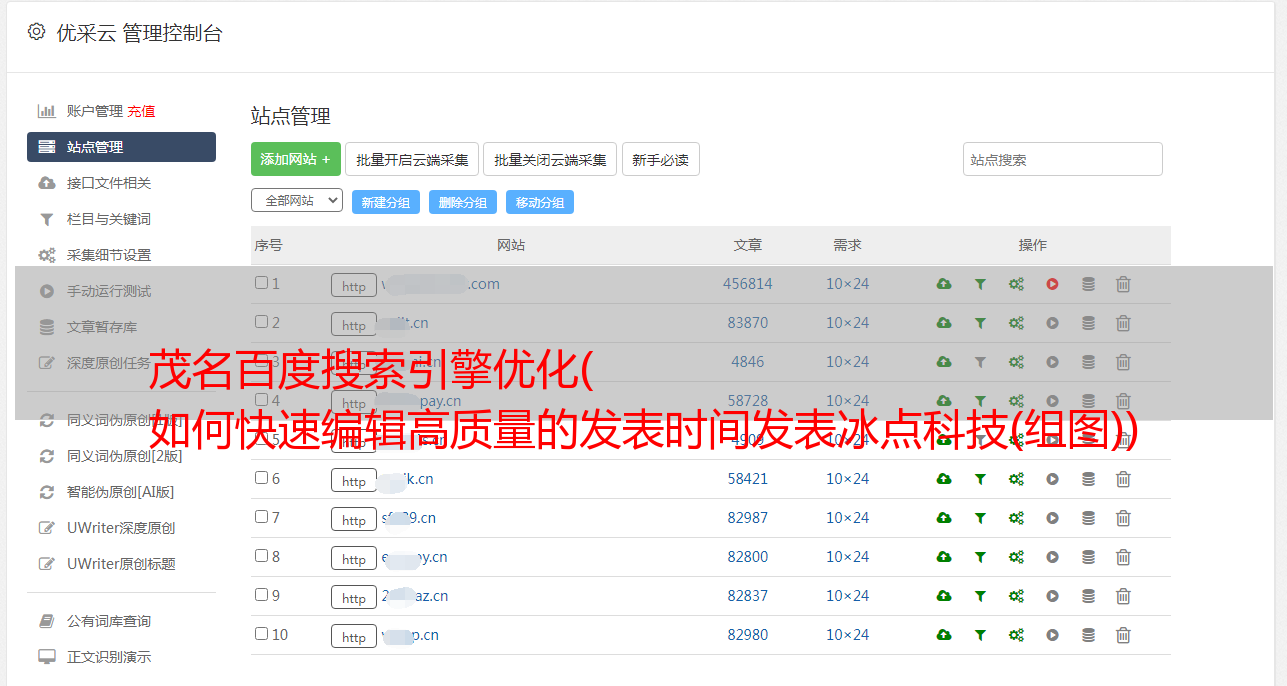The image size is (1287, 686).
Task: Open 正文识别演示 sidebar item
Action: 108,657
